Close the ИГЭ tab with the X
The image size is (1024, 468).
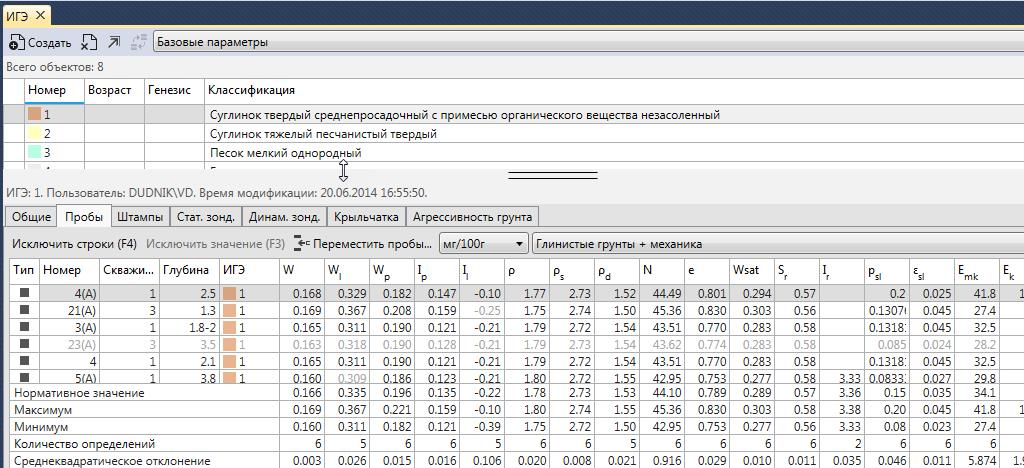point(39,16)
